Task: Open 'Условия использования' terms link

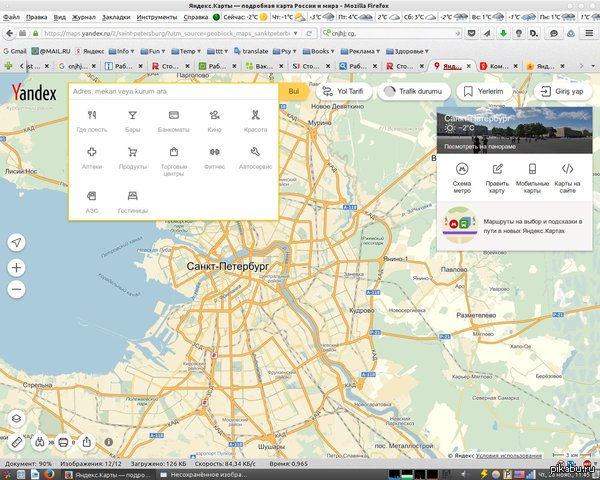Action: coord(509,456)
